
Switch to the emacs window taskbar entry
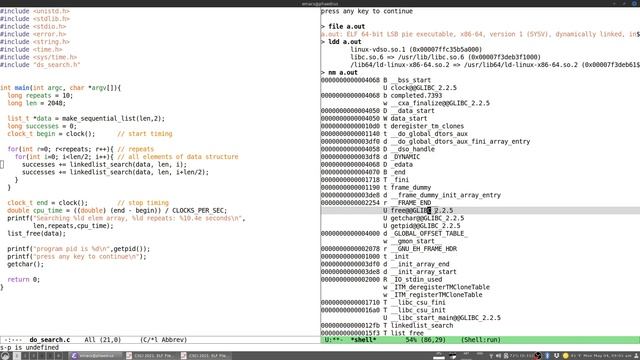(x=95, y=356)
